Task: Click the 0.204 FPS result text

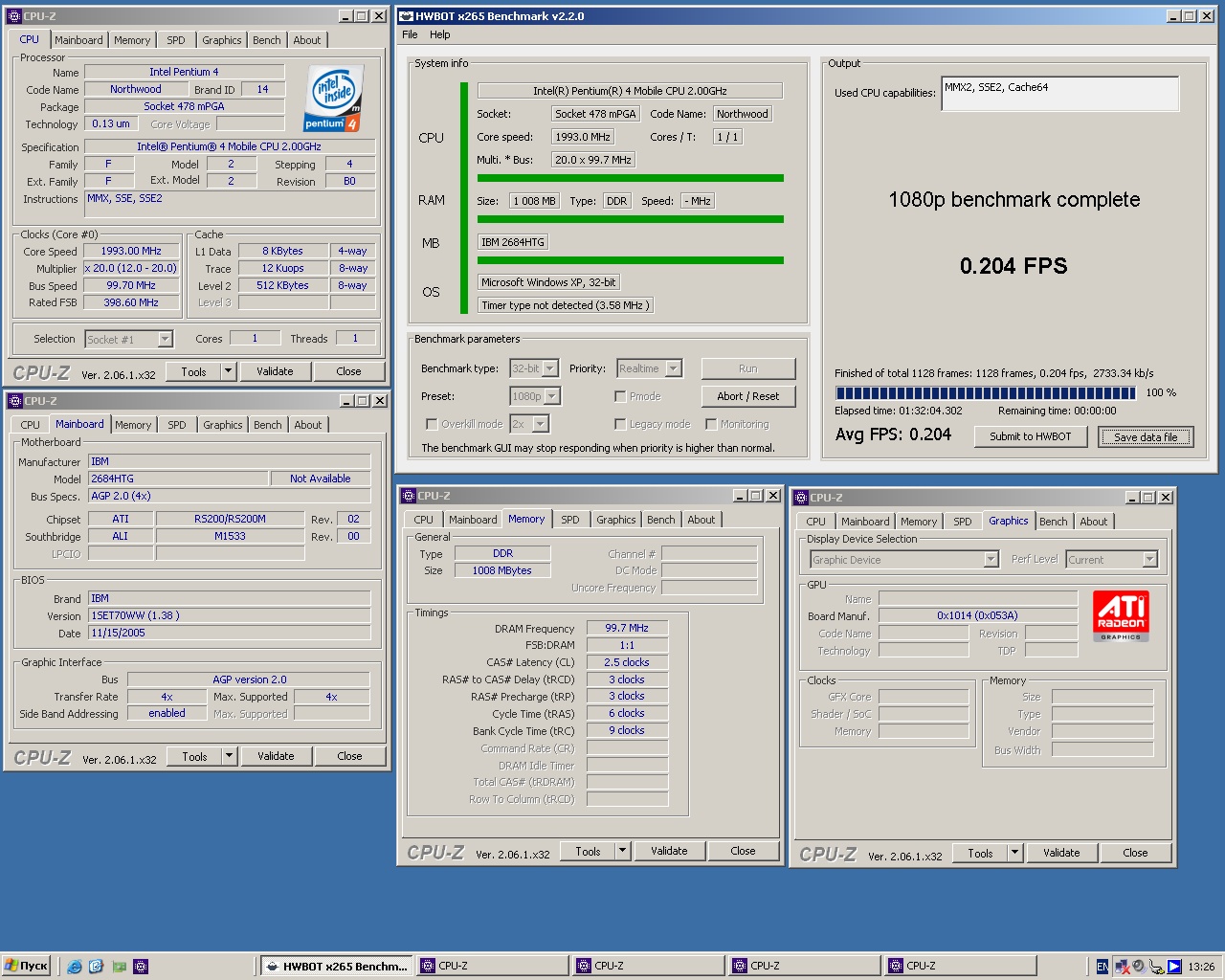Action: point(1013,266)
